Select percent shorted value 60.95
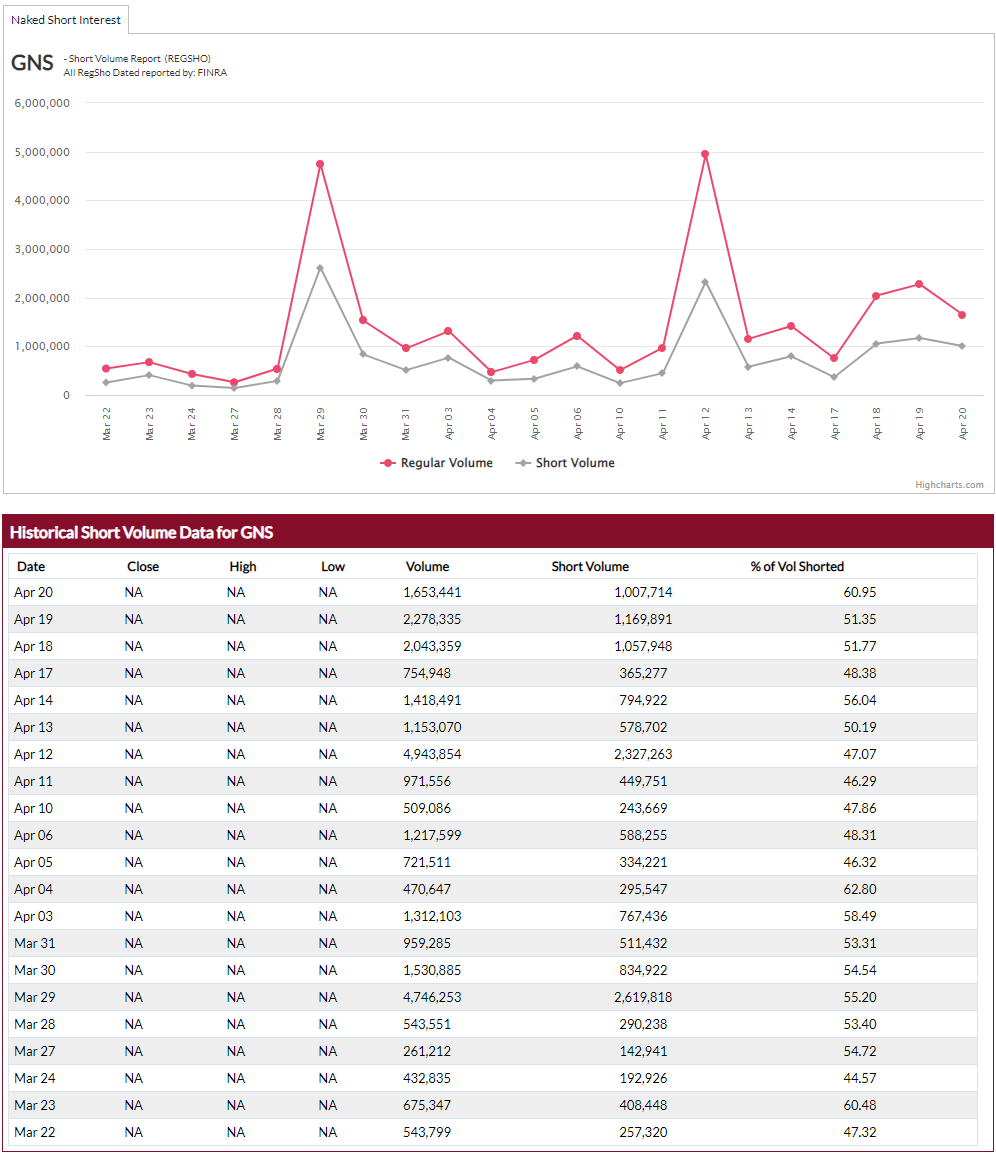This screenshot has width=996, height=1175. coord(860,592)
